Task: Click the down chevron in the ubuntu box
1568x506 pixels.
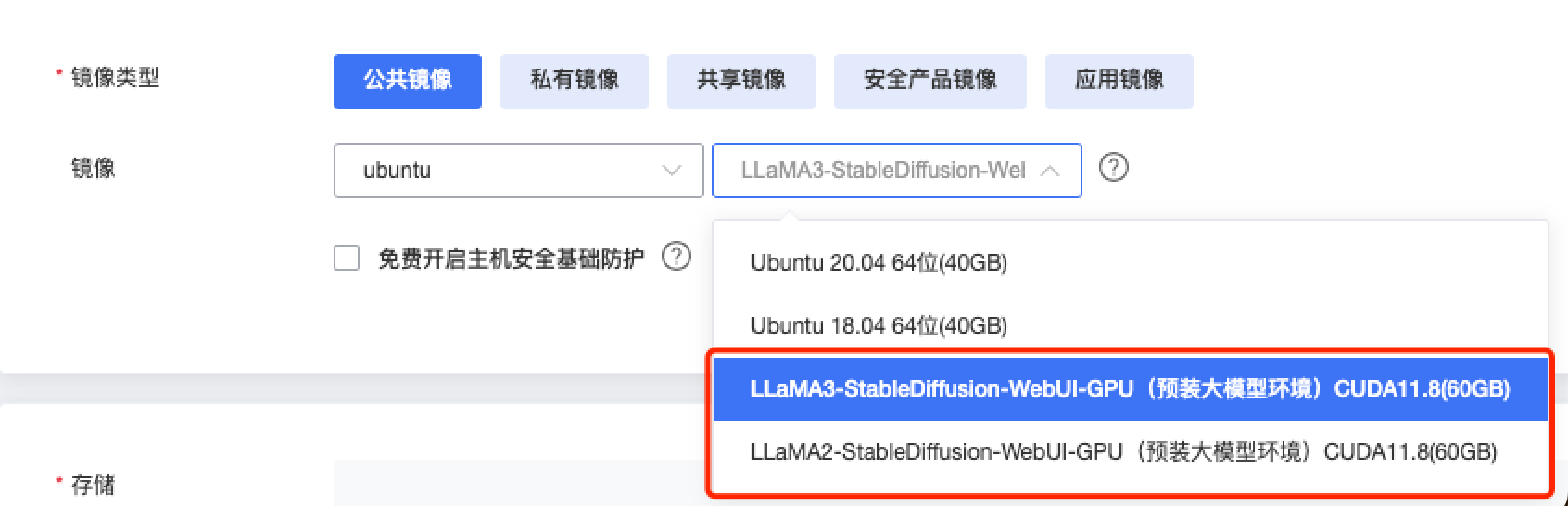Action: point(672,171)
